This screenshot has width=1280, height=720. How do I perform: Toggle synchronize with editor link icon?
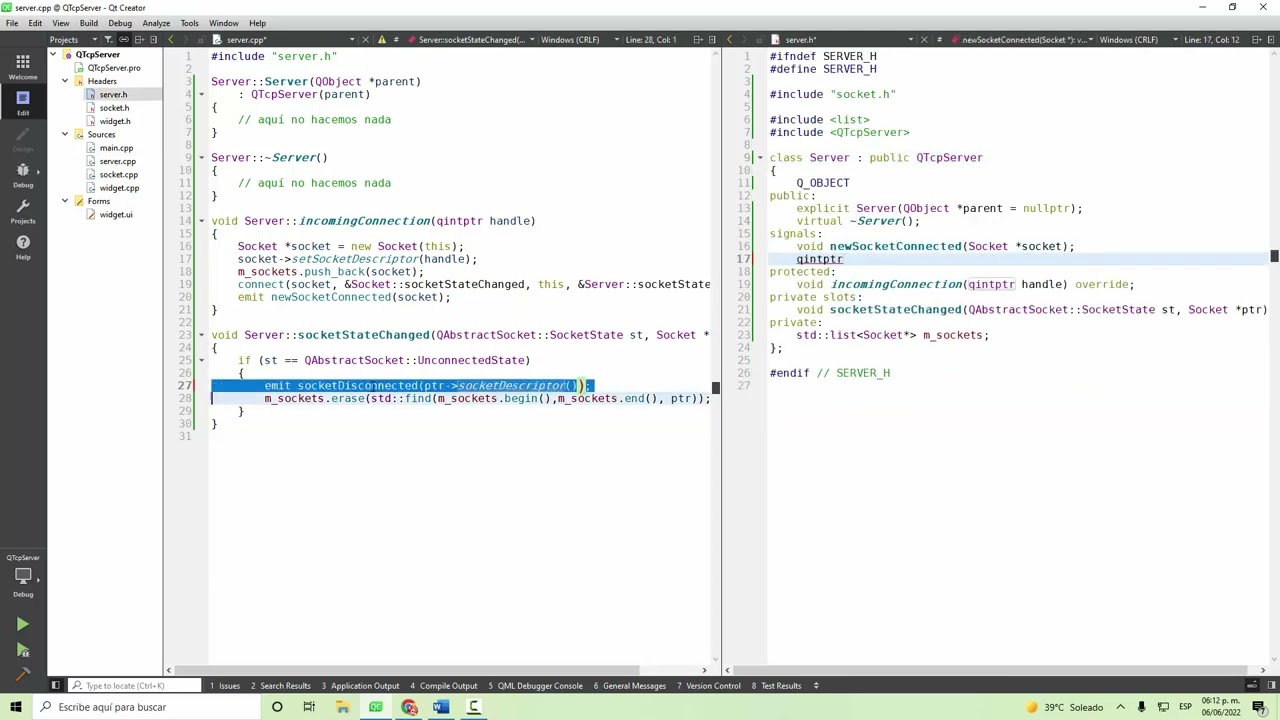pos(124,40)
